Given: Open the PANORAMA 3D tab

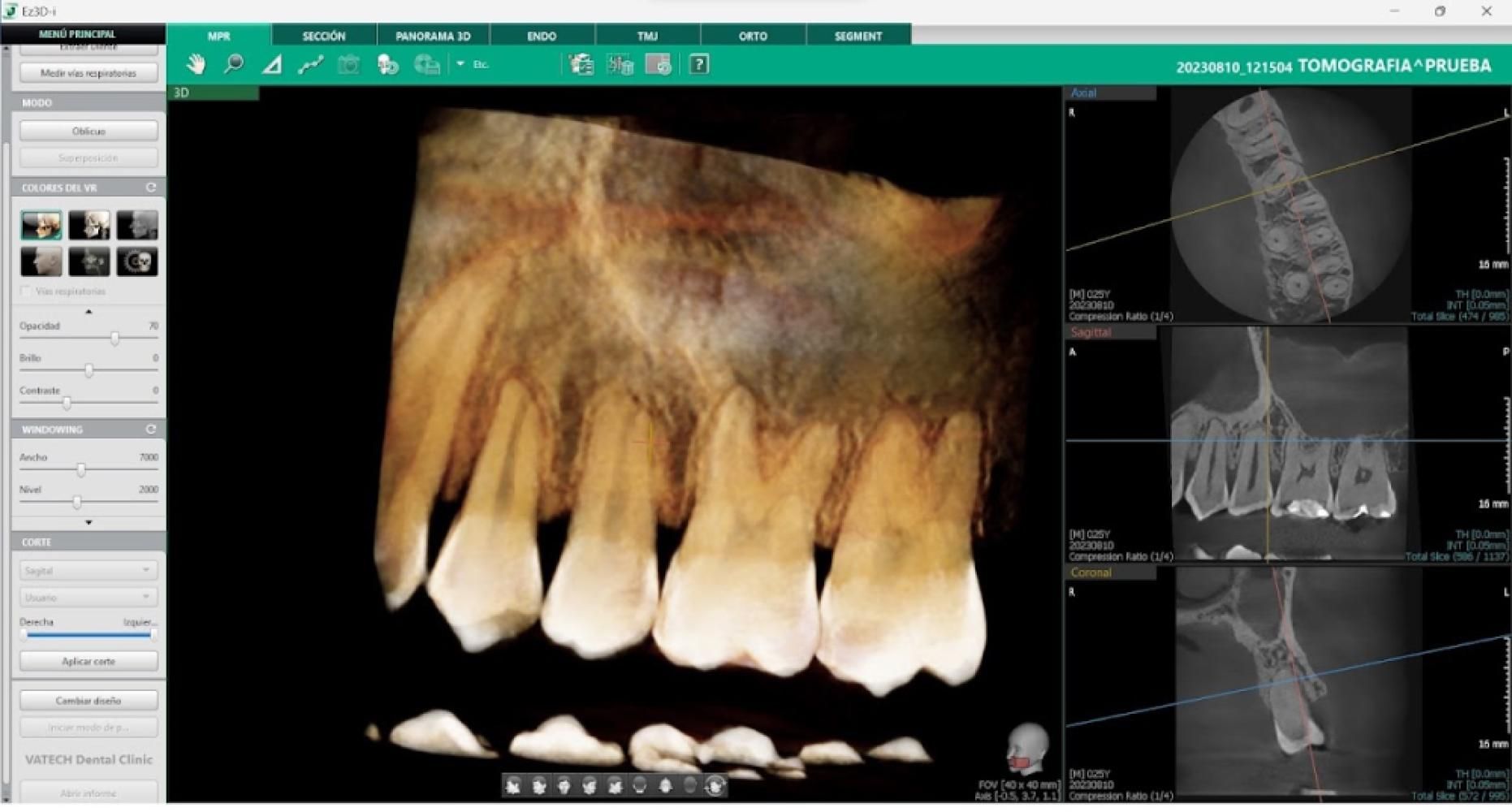Looking at the screenshot, I should (433, 36).
